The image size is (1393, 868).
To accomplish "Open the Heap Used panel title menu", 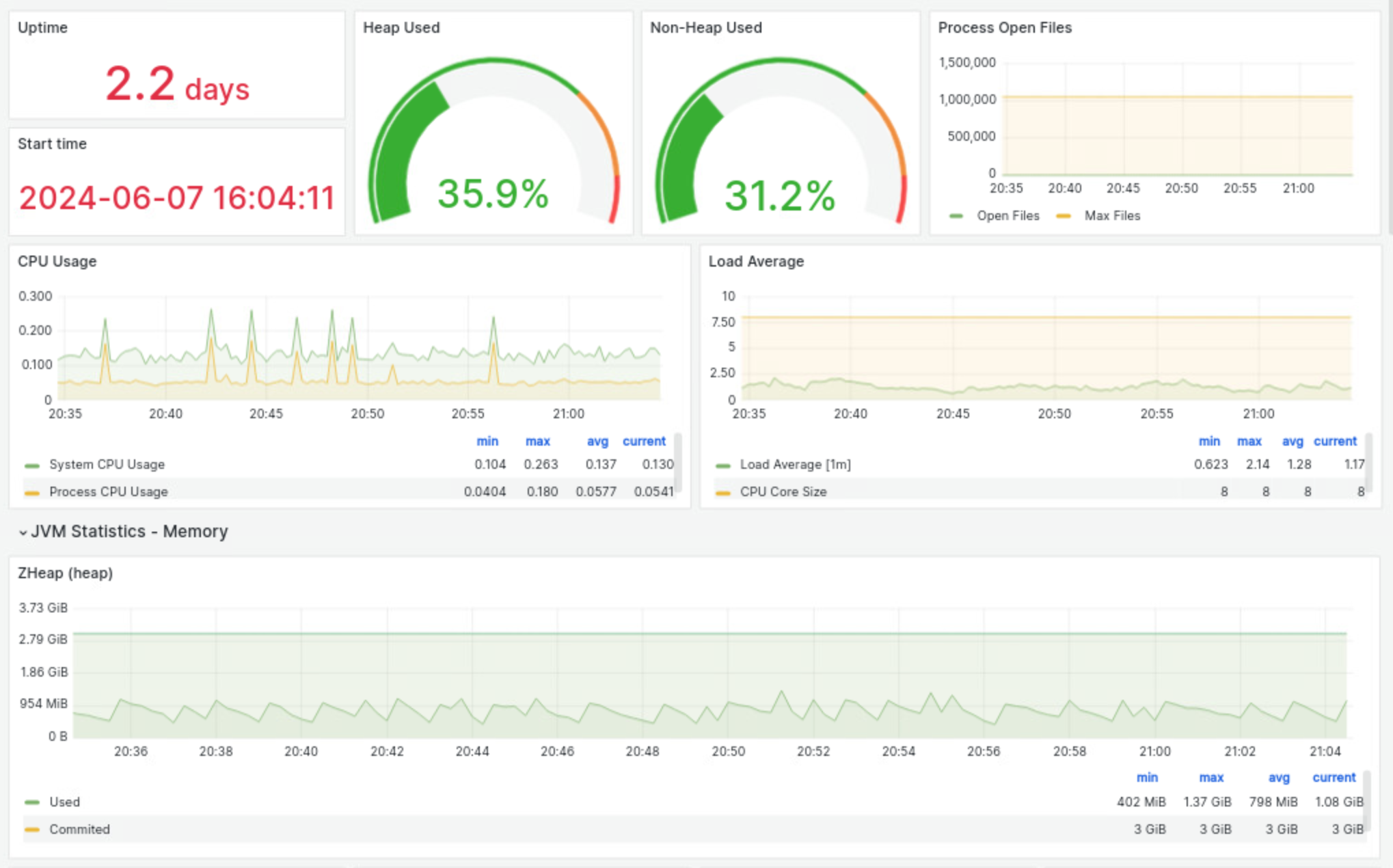I will (401, 27).
